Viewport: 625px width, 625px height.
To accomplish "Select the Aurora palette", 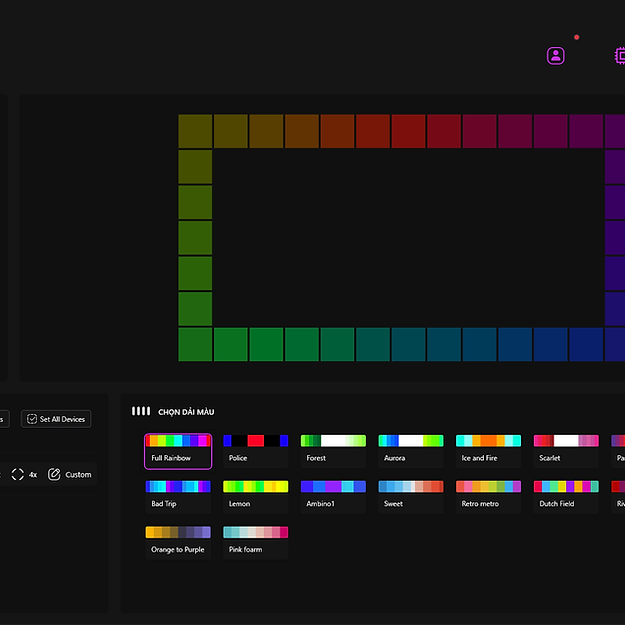I will (x=410, y=451).
